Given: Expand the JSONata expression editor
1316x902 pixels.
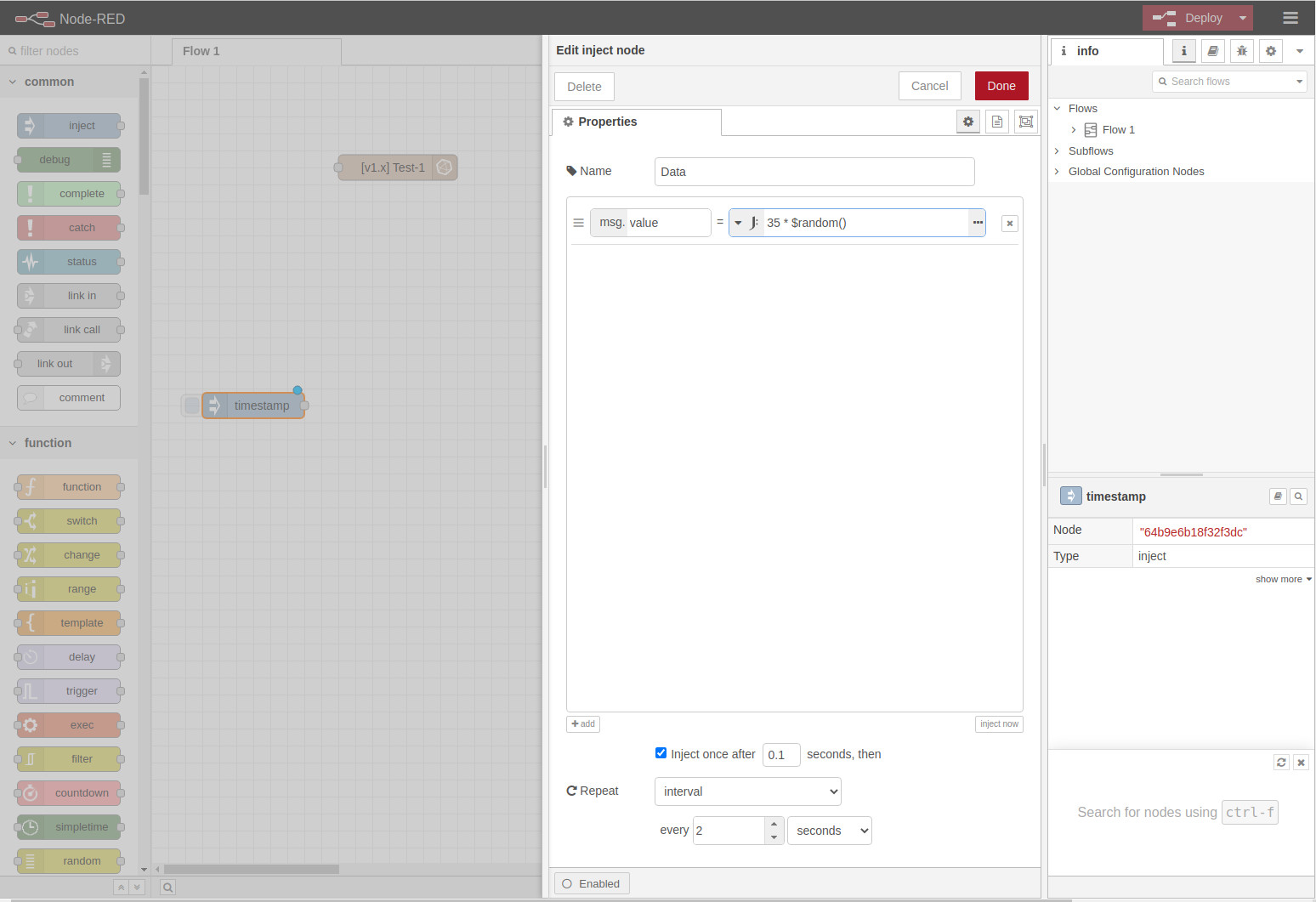Looking at the screenshot, I should (978, 223).
